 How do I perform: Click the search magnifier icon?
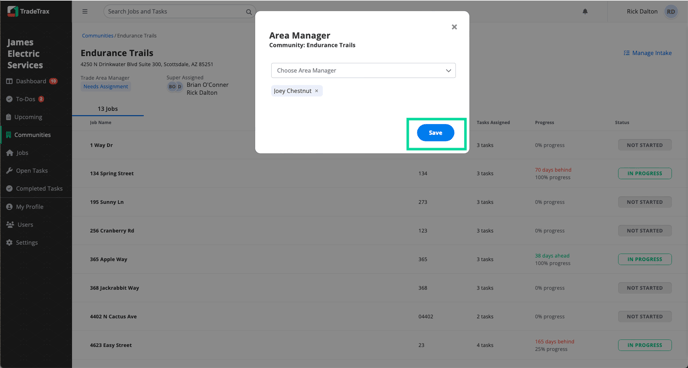(249, 12)
